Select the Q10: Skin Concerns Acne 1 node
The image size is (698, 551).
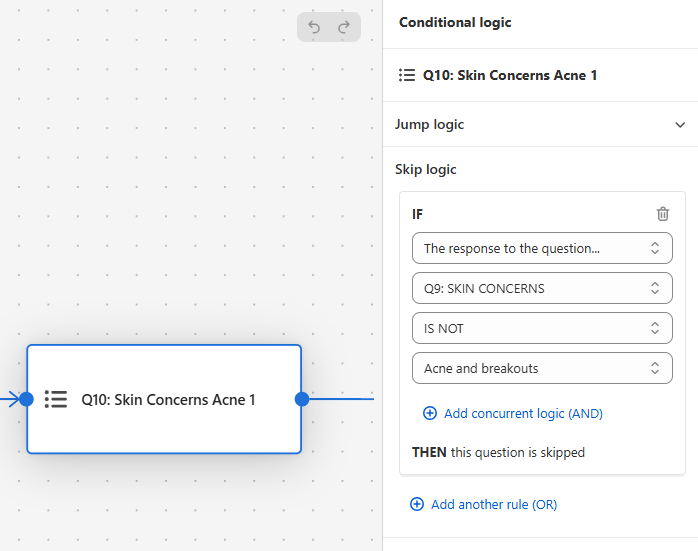coord(164,399)
